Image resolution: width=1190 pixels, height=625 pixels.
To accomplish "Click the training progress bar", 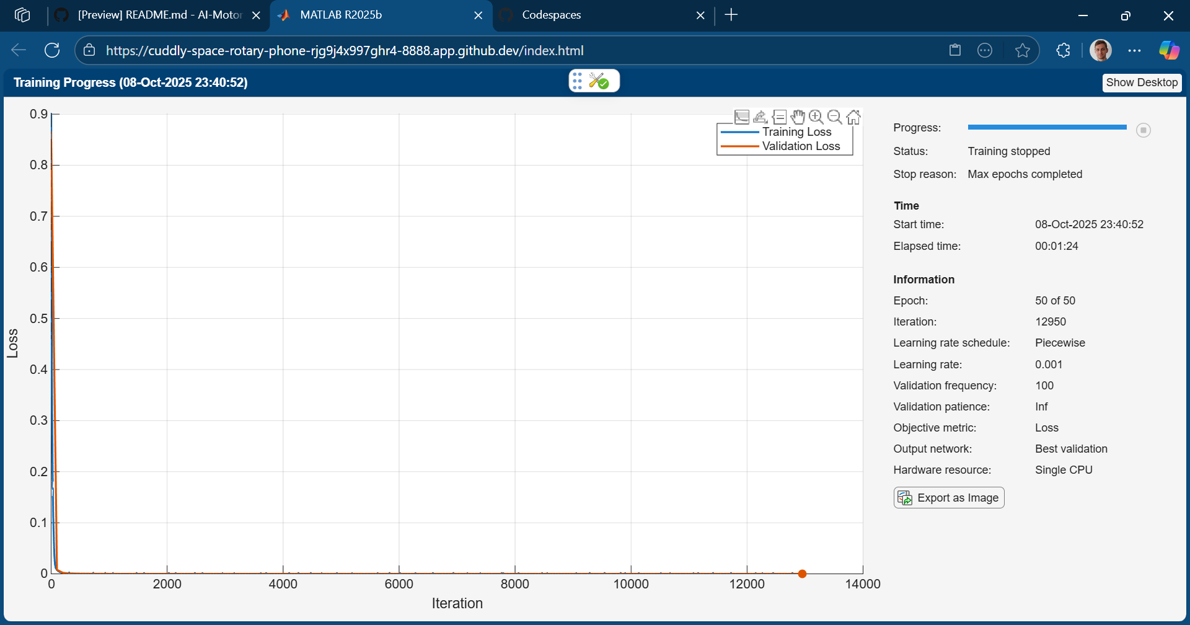I will tap(1046, 128).
